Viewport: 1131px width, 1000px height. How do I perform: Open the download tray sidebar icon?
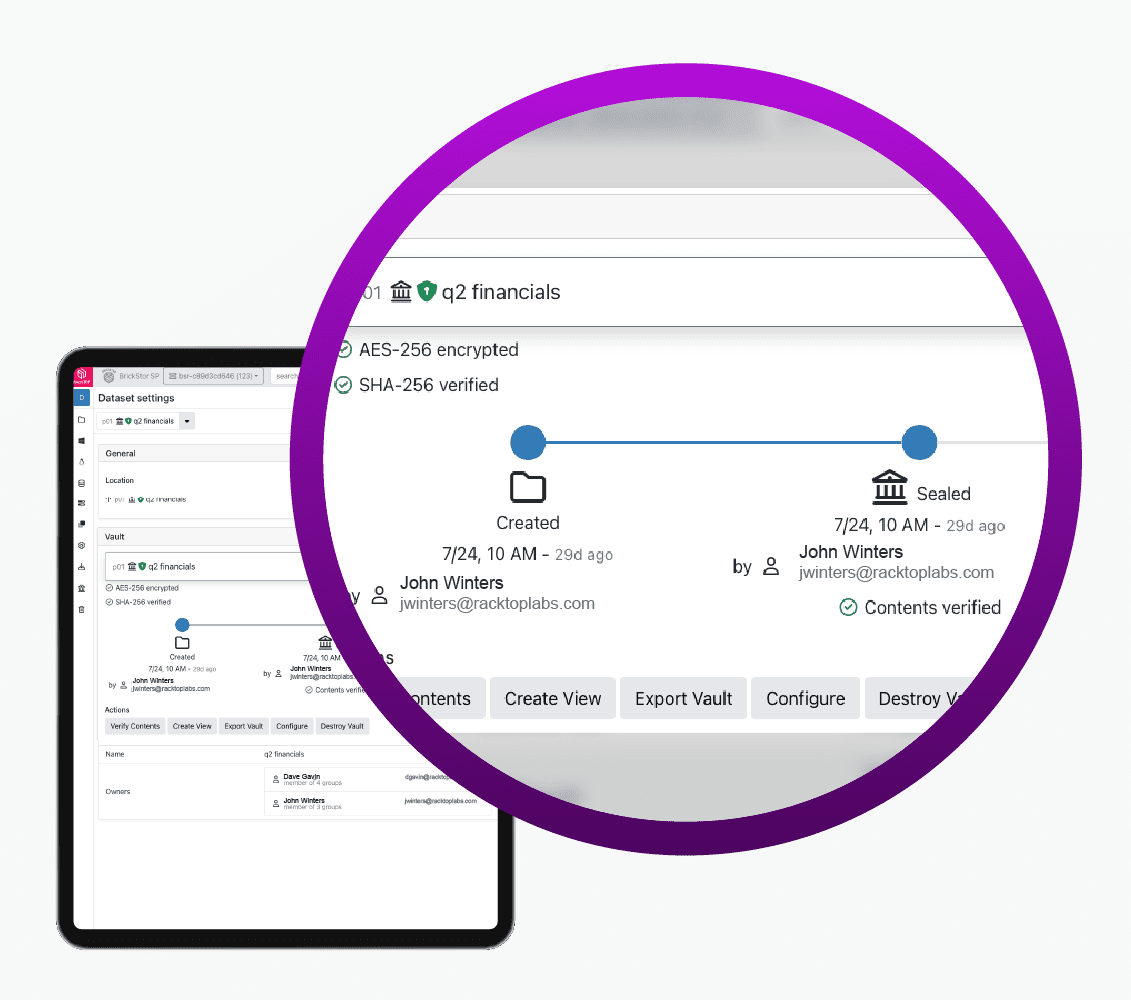coord(82,567)
